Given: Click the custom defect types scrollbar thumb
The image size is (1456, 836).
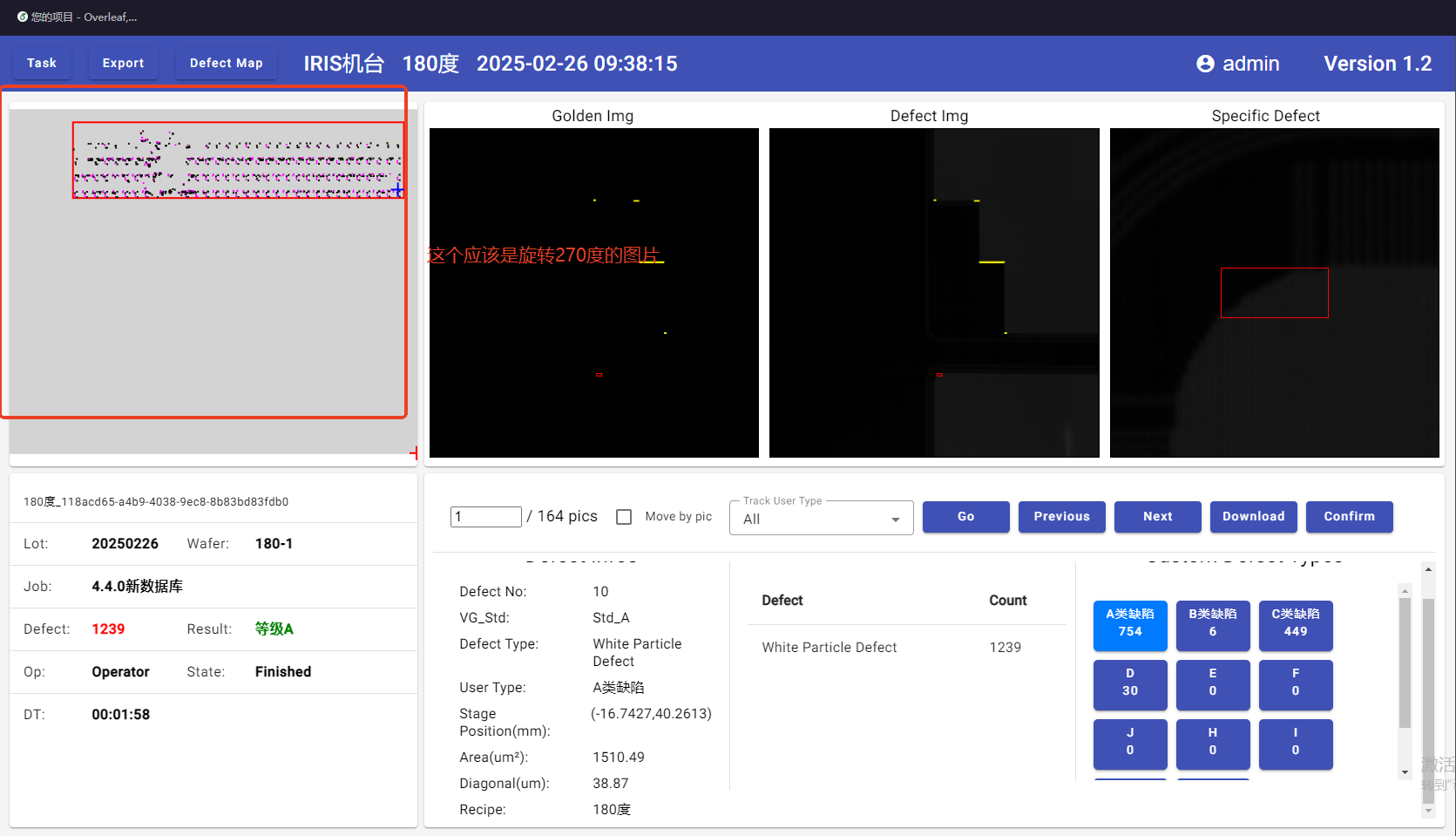Looking at the screenshot, I should click(x=1405, y=663).
